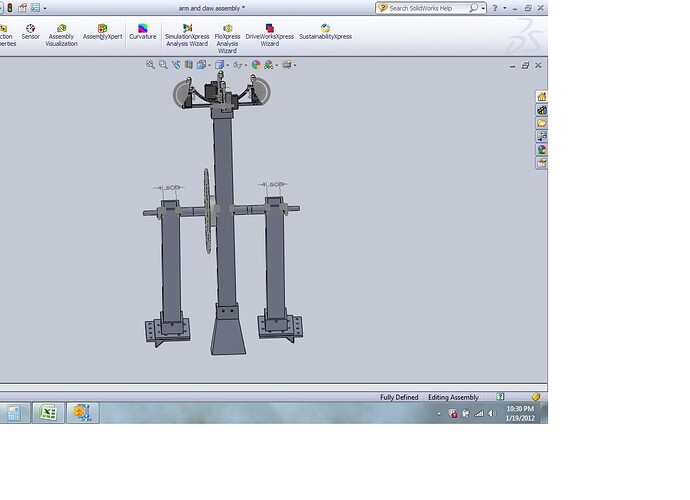Expand the Display Style dropdown arrow

228,65
